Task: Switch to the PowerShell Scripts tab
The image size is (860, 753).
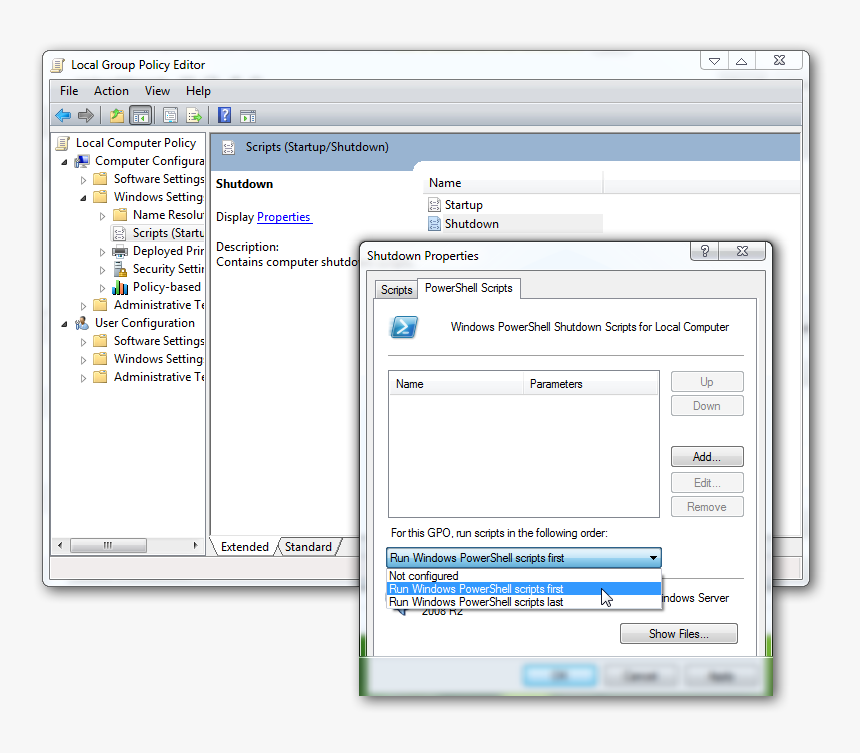Action: pos(469,288)
